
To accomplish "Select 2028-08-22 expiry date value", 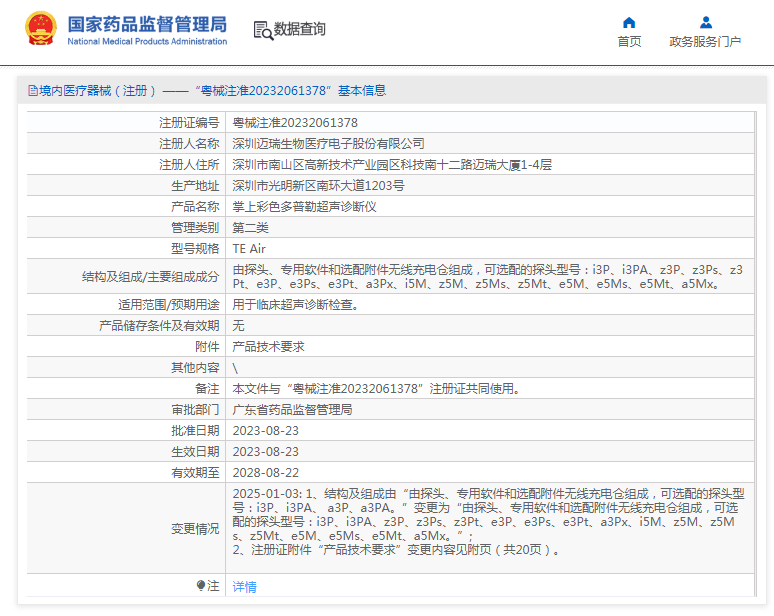I will 266,472.
